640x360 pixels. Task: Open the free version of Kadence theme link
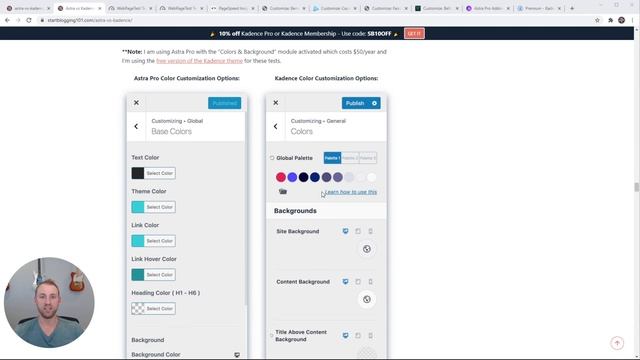[x=199, y=61]
